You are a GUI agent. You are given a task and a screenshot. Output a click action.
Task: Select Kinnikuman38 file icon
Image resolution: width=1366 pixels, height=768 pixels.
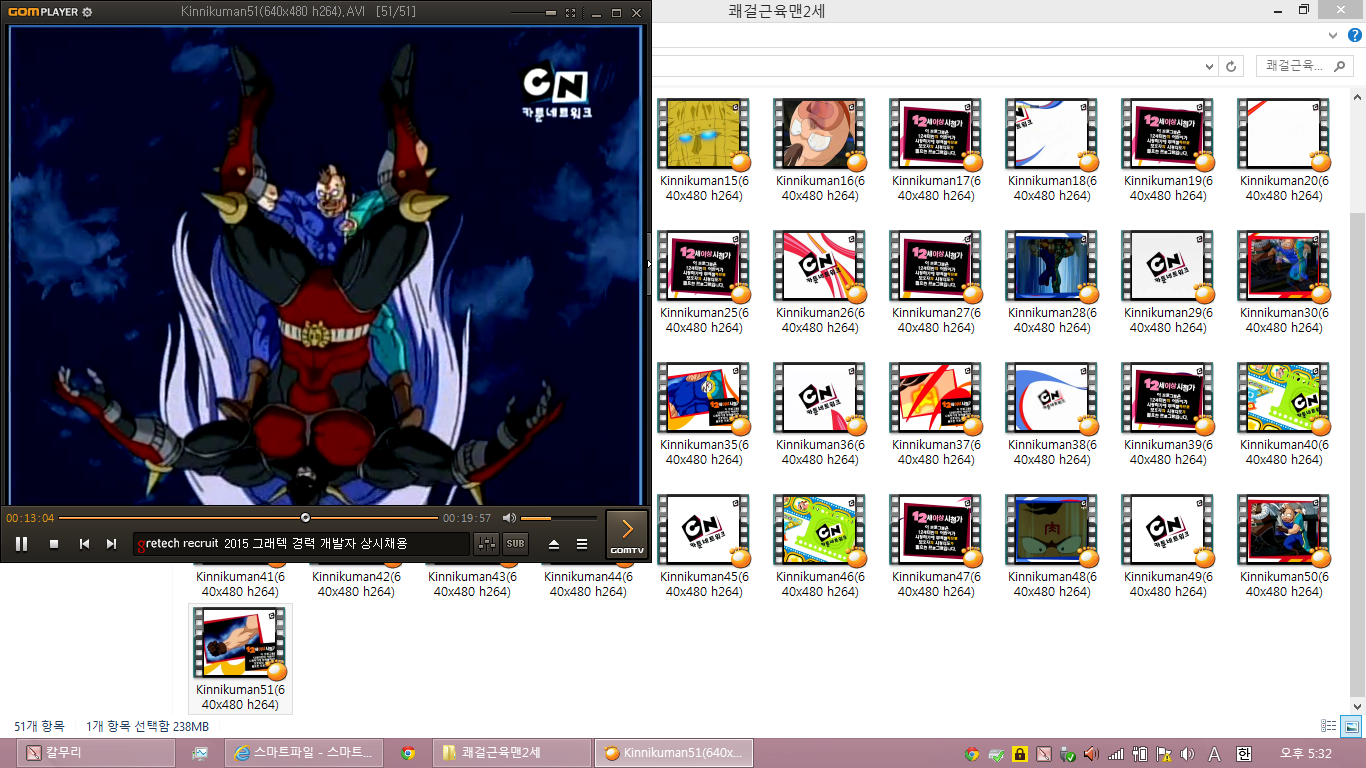[x=1050, y=398]
